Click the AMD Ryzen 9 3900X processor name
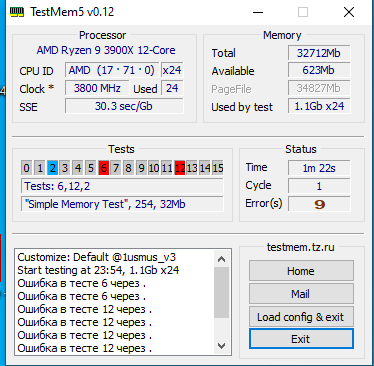The width and height of the screenshot is (374, 366). pos(106,50)
